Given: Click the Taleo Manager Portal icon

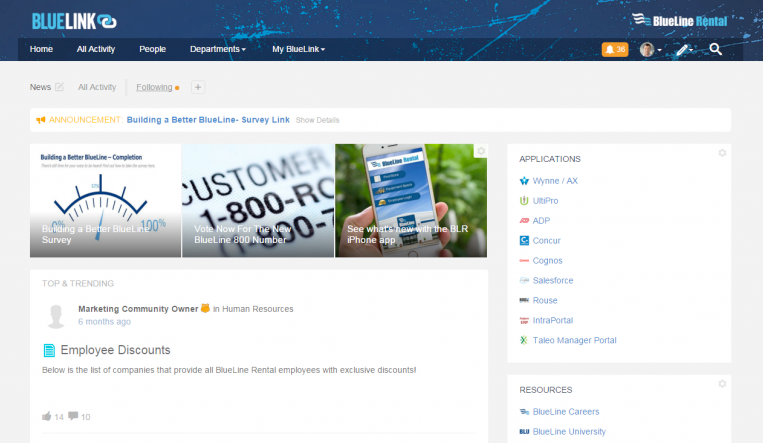Looking at the screenshot, I should click(524, 340).
